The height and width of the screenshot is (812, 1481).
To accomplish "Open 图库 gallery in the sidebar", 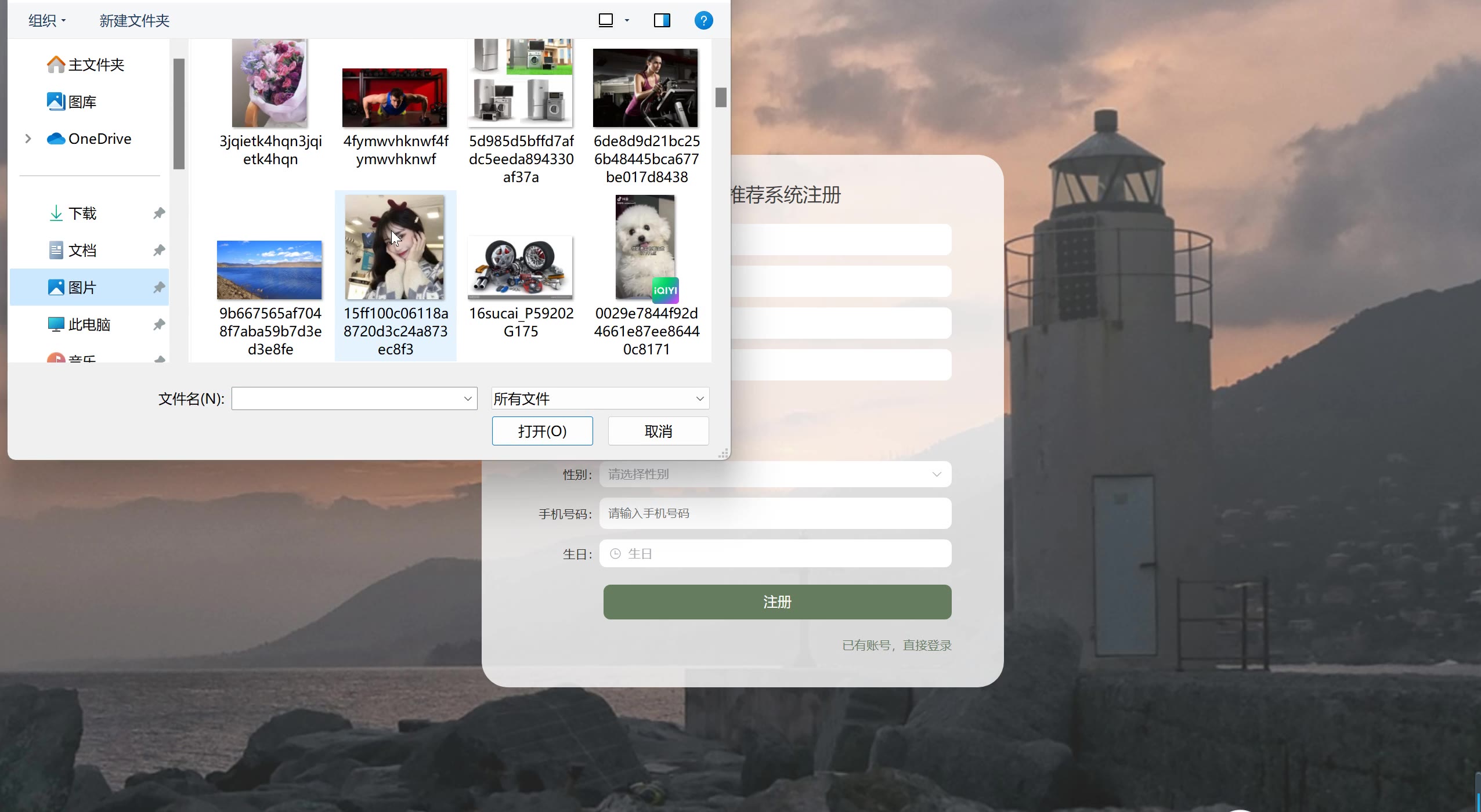I will (82, 102).
